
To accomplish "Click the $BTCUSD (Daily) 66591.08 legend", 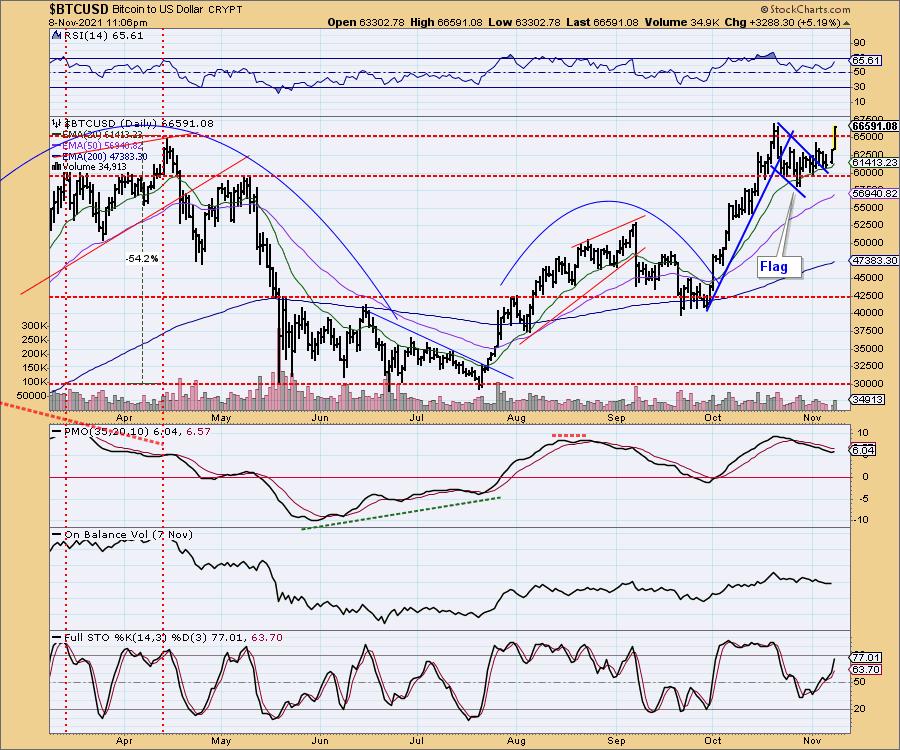I will coord(138,123).
